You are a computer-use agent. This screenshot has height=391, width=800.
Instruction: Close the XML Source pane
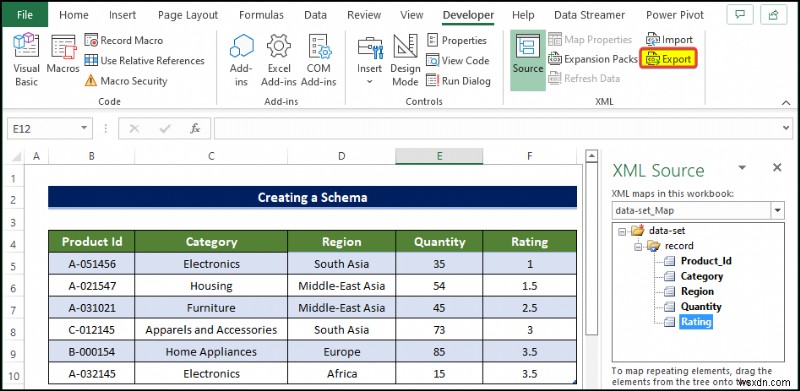pyautogui.click(x=777, y=167)
